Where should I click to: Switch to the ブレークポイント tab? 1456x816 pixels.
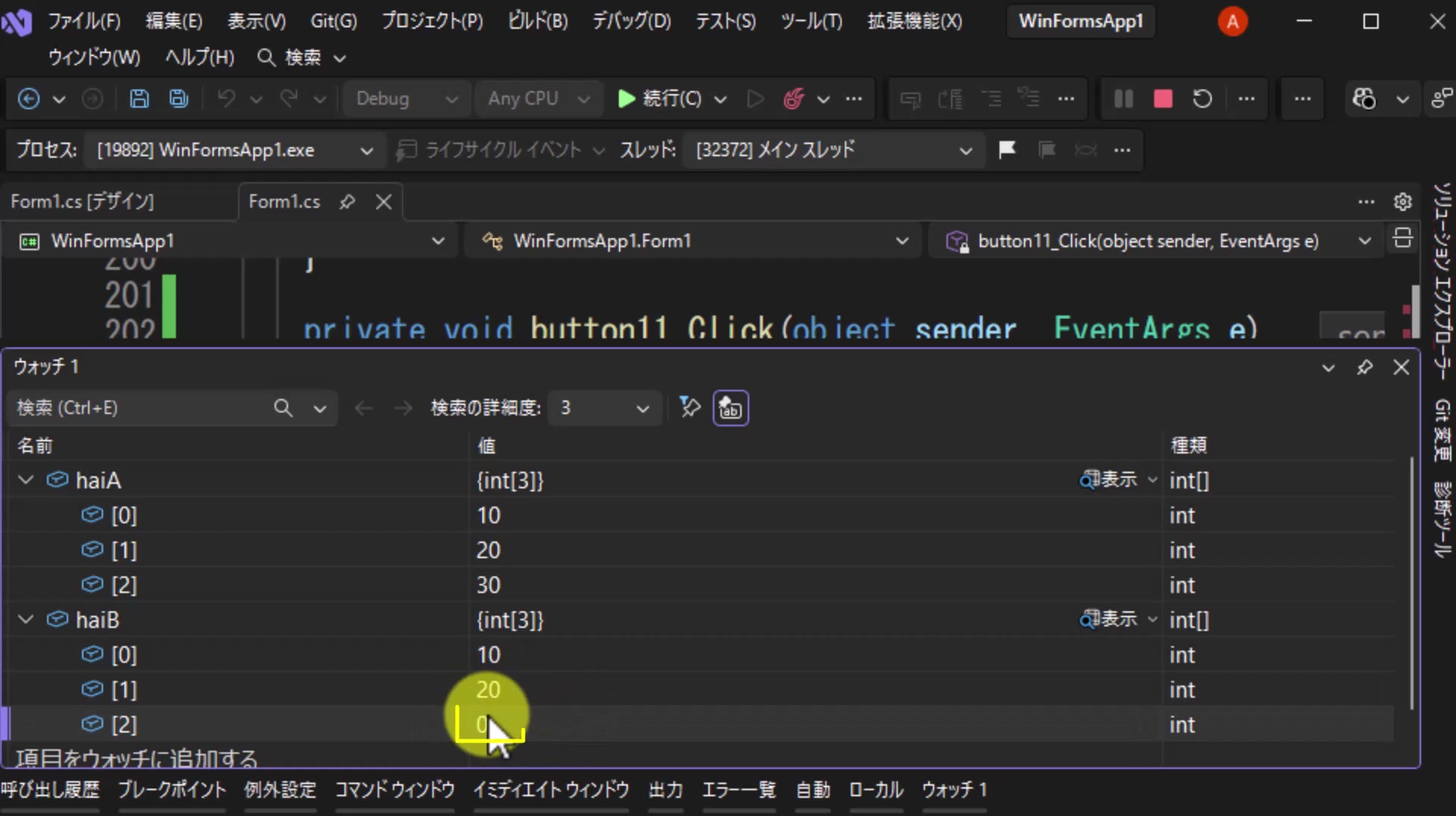(172, 790)
